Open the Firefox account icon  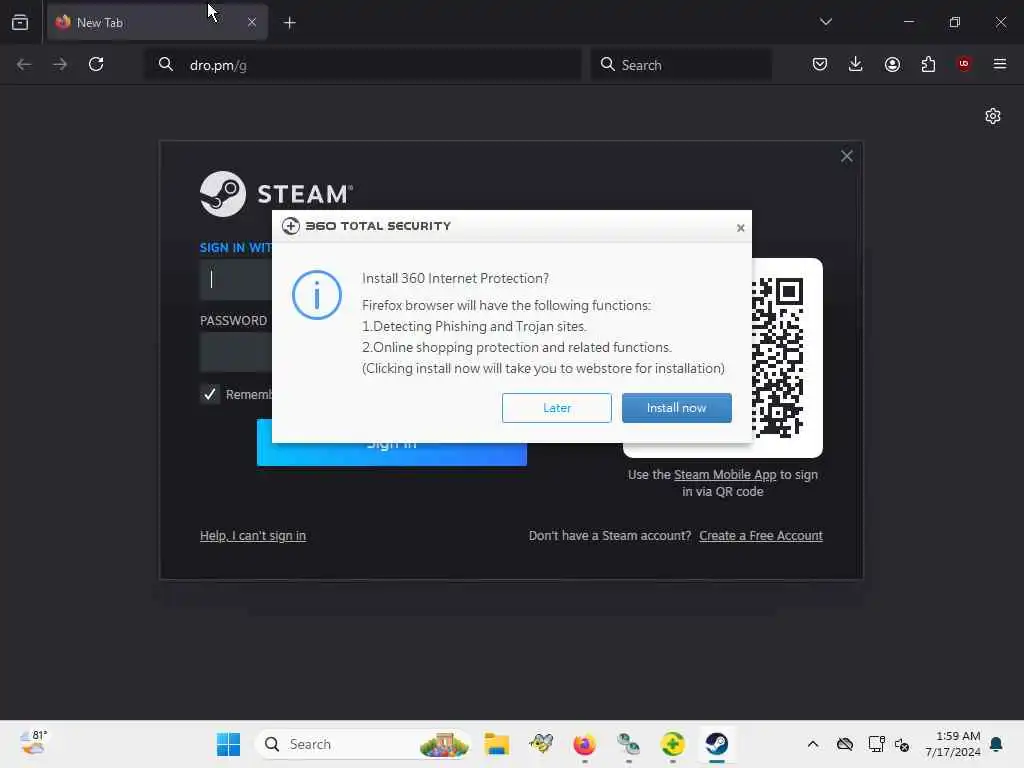(892, 64)
